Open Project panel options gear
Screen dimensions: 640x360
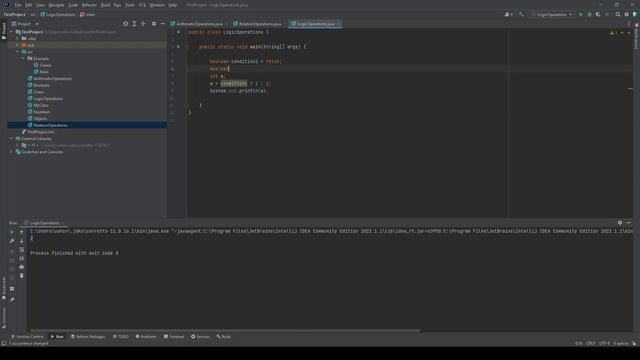[154, 24]
